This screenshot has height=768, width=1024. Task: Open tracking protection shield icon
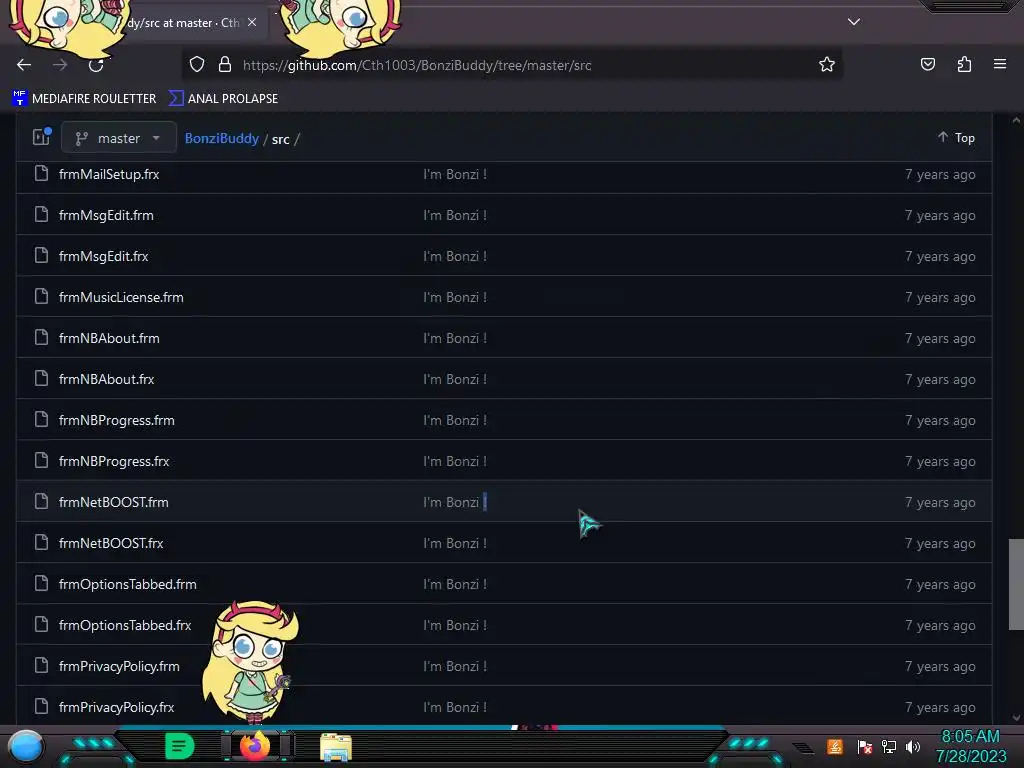pyautogui.click(x=197, y=65)
